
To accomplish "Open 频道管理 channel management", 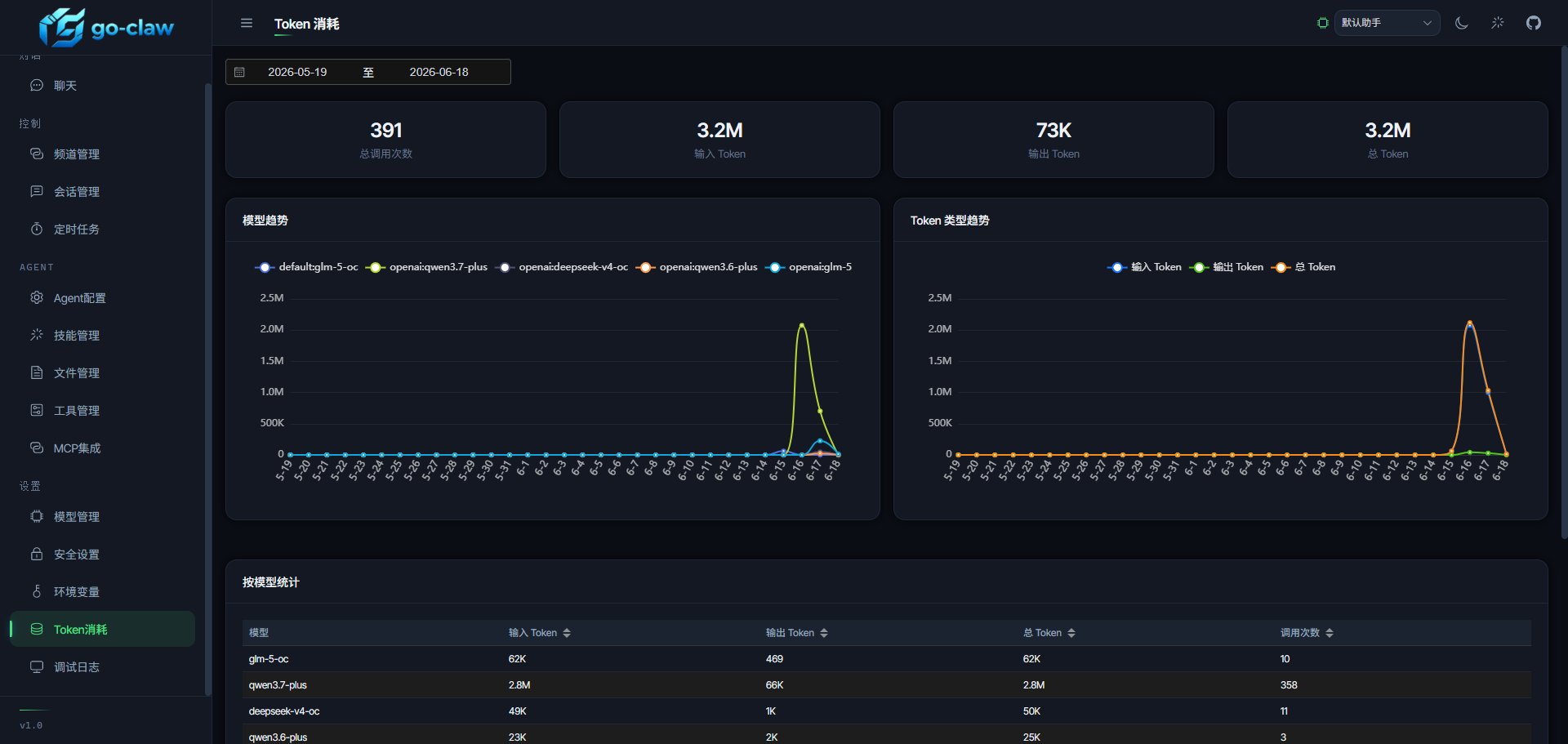I will click(102, 154).
